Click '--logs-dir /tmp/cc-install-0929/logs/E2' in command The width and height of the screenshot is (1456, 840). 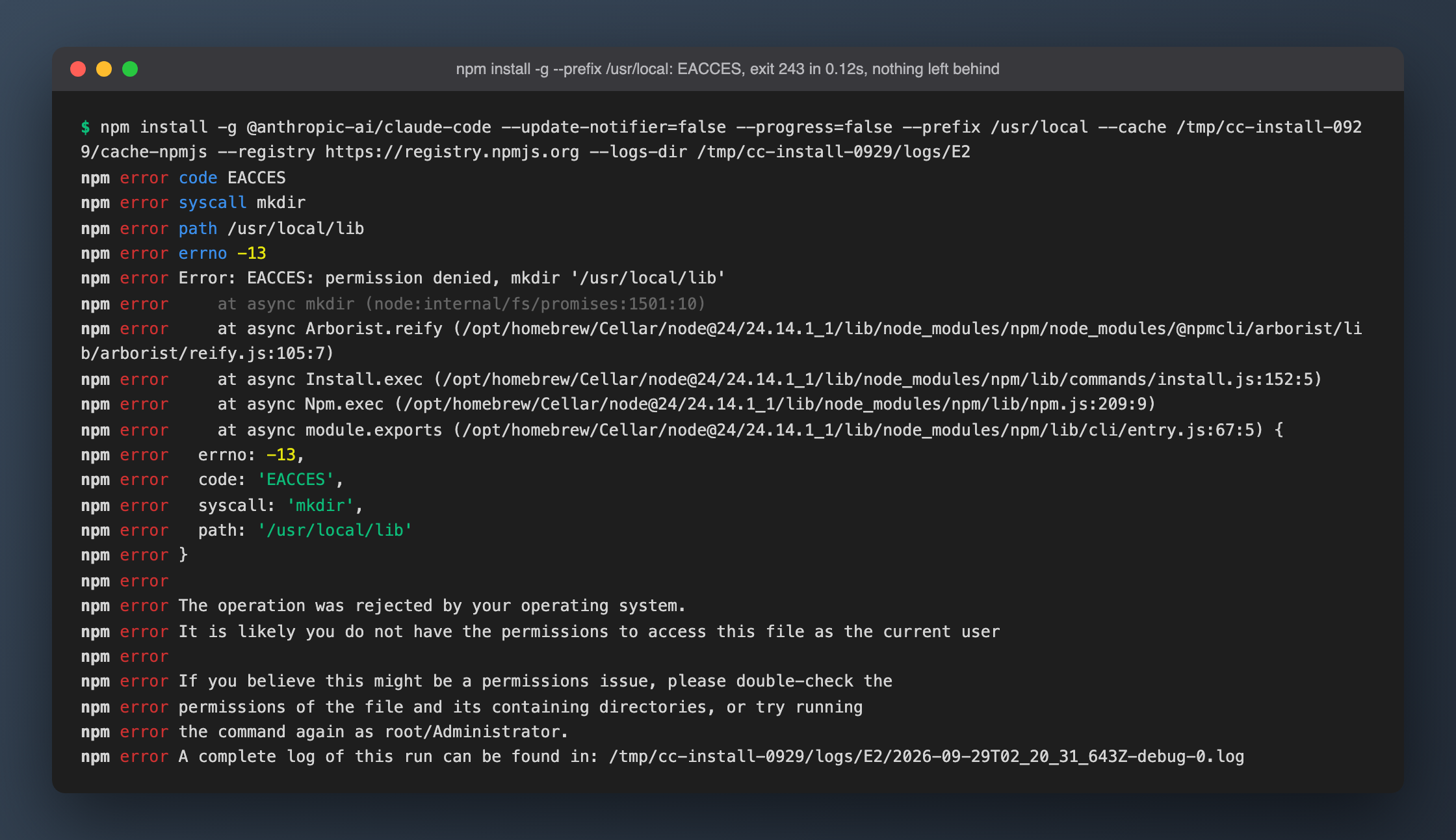[779, 151]
